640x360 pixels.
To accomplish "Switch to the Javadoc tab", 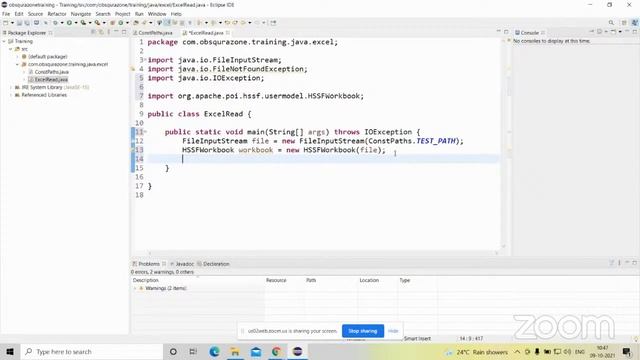I will [x=182, y=264].
